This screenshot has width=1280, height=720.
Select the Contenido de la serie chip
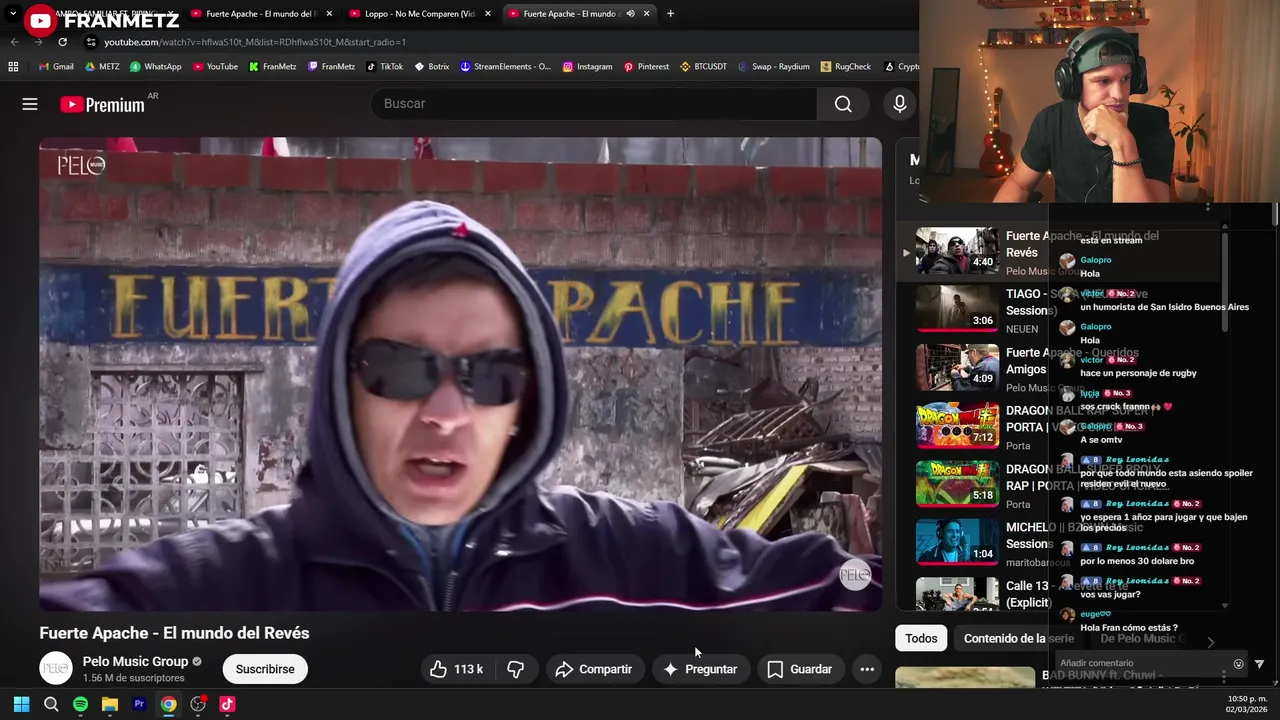1018,638
